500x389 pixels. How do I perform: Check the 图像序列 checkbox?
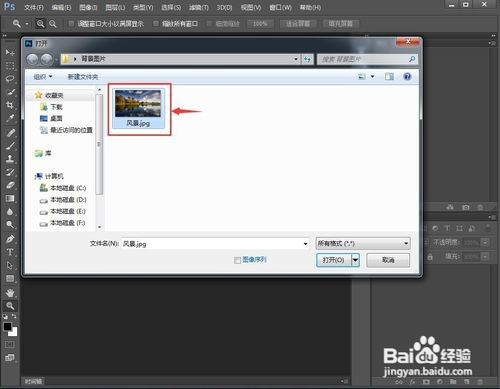coord(237,260)
